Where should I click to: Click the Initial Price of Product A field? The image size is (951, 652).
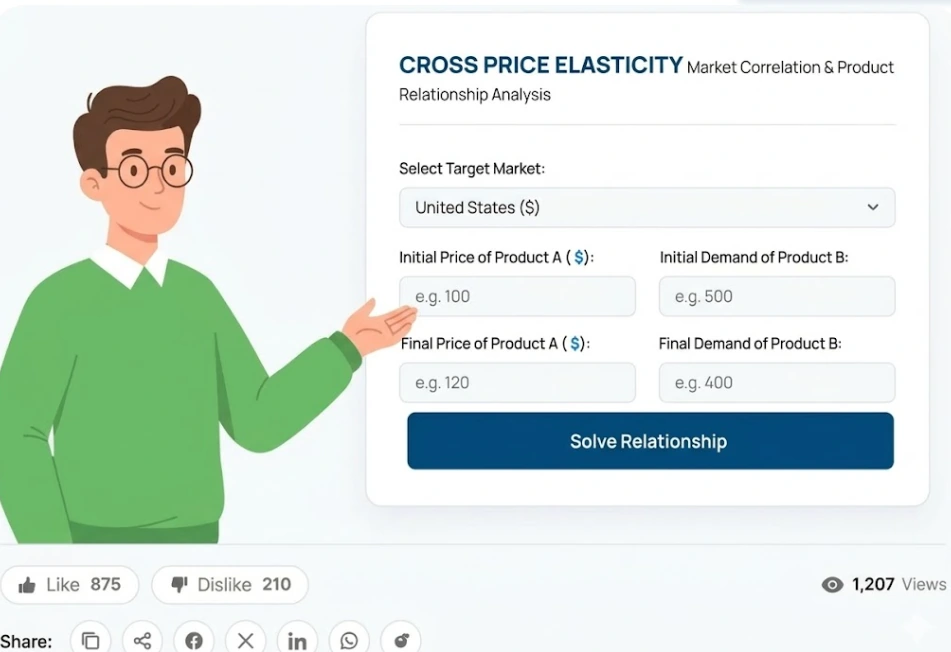point(517,296)
